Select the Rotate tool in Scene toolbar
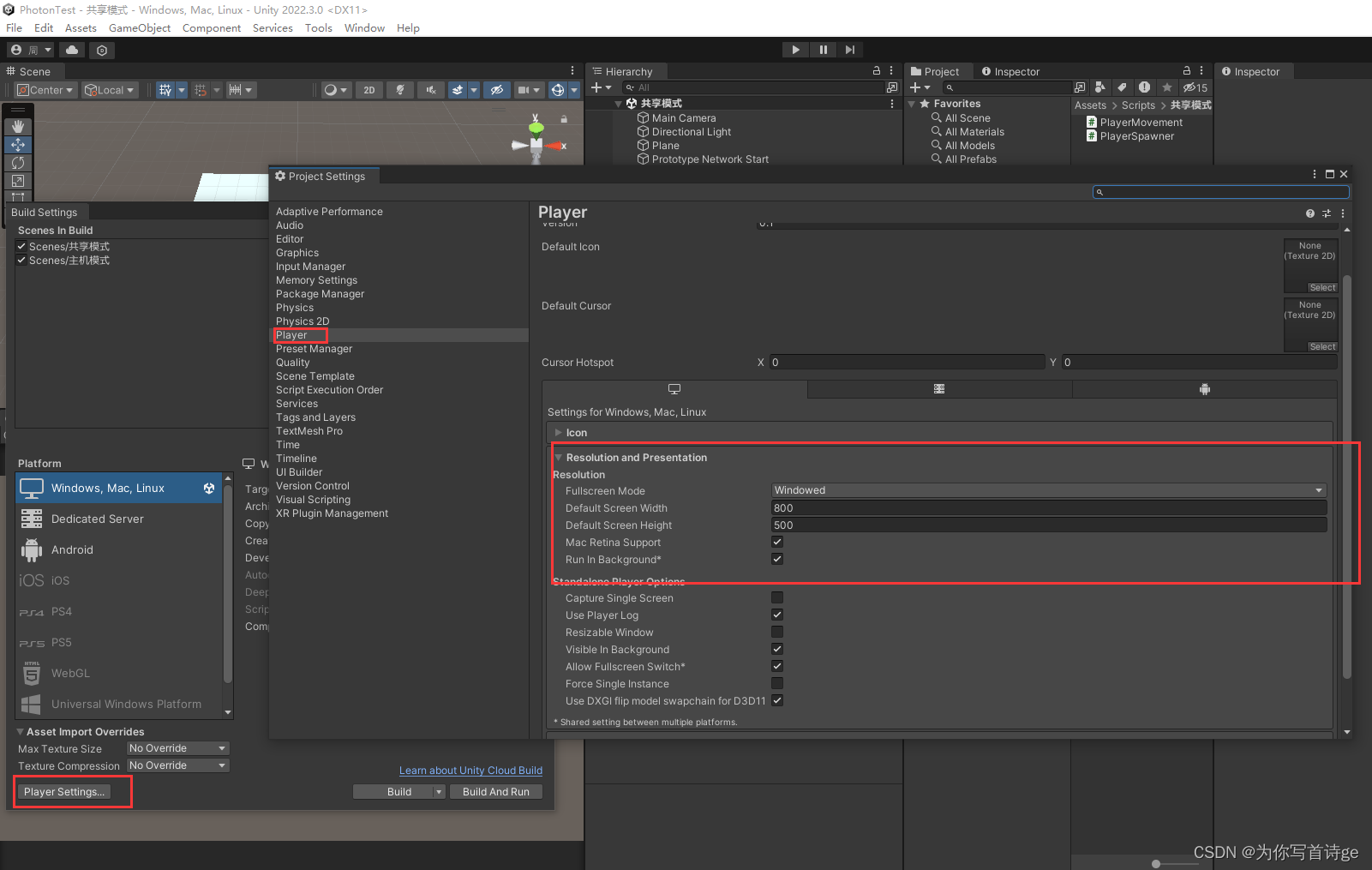Screen dimensions: 1372x870 coord(18,163)
